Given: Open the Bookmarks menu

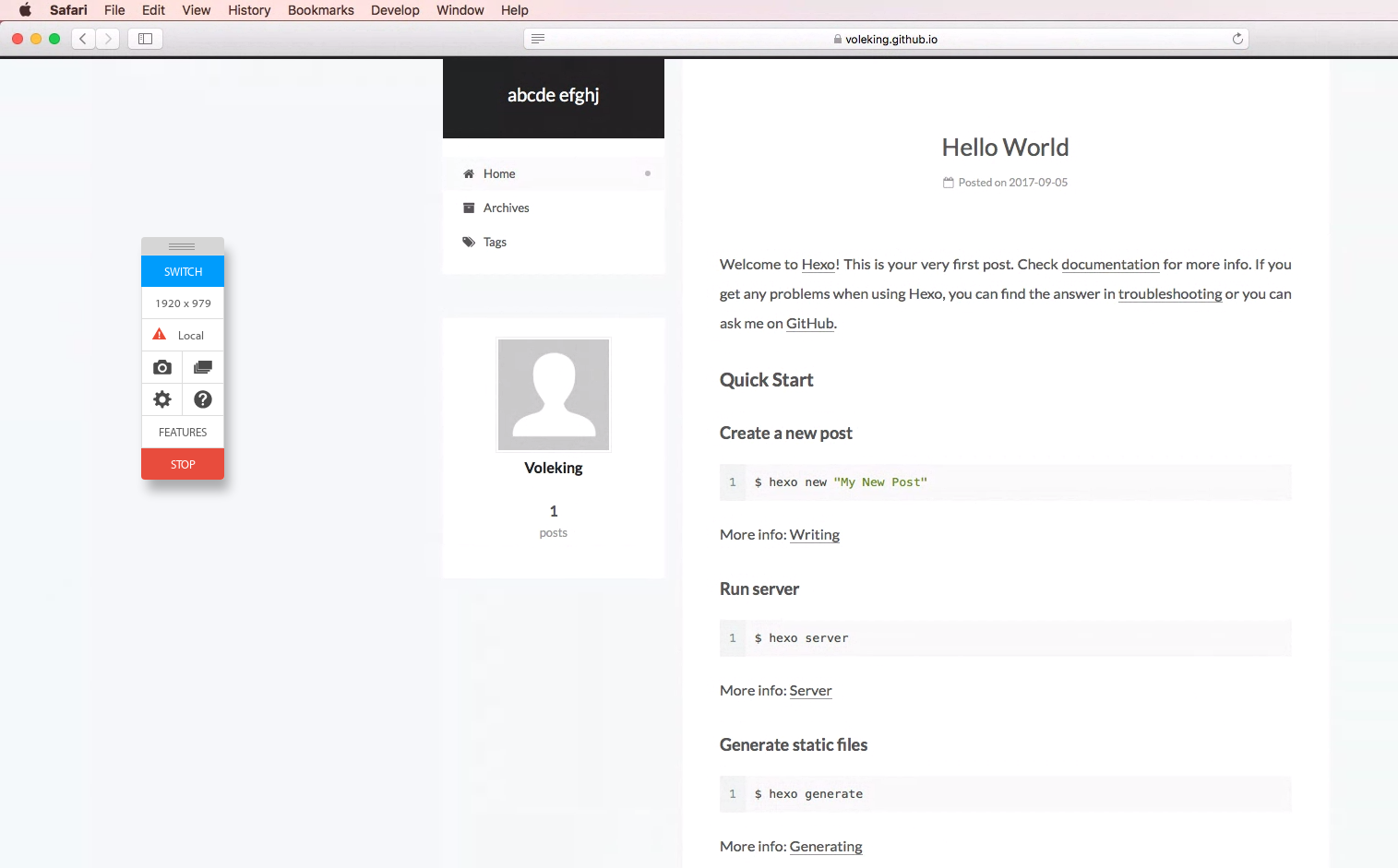Looking at the screenshot, I should tap(321, 10).
